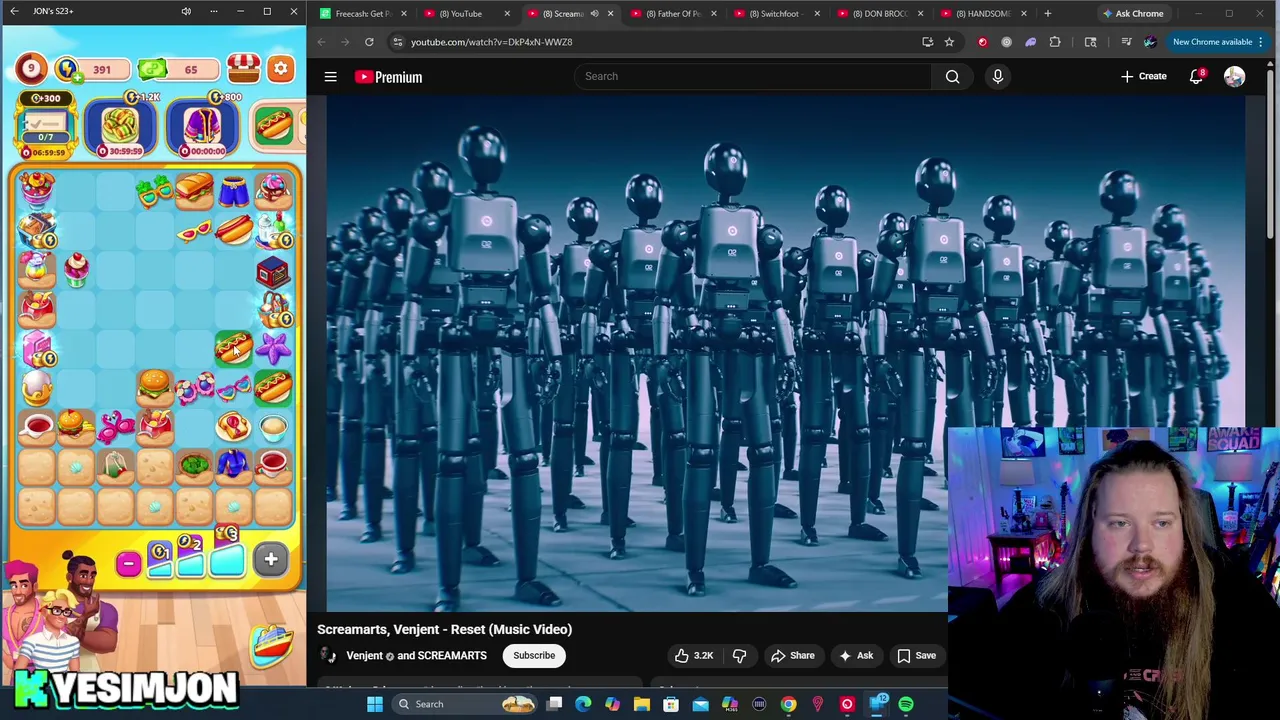The image size is (1280, 720).
Task: Tap the energy lightning bolt plus icon
Action: point(68,69)
